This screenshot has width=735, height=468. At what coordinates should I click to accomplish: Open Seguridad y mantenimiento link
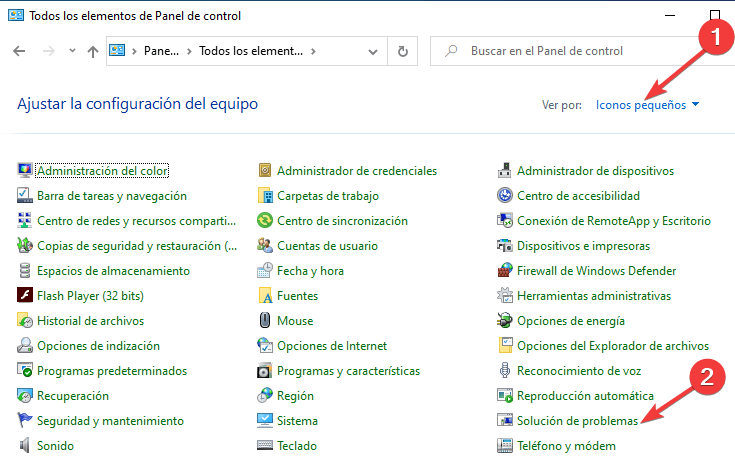pyautogui.click(x=110, y=421)
